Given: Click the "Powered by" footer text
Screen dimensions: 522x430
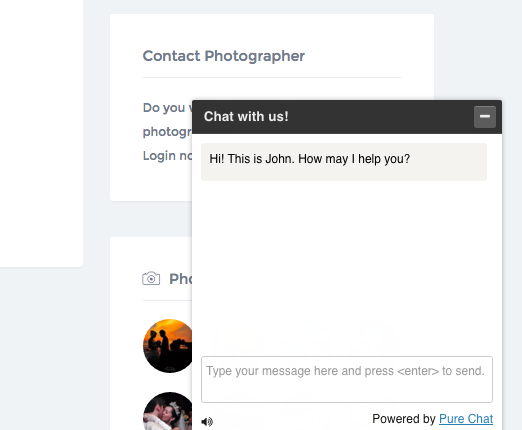Looking at the screenshot, I should click(404, 419).
